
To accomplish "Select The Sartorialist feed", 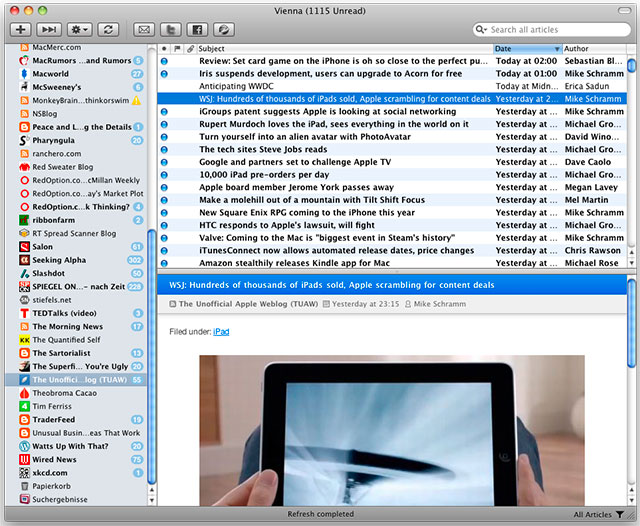I will 76,353.
